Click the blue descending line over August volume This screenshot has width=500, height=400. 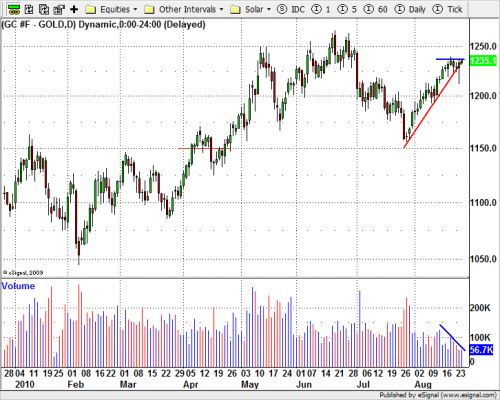point(452,337)
